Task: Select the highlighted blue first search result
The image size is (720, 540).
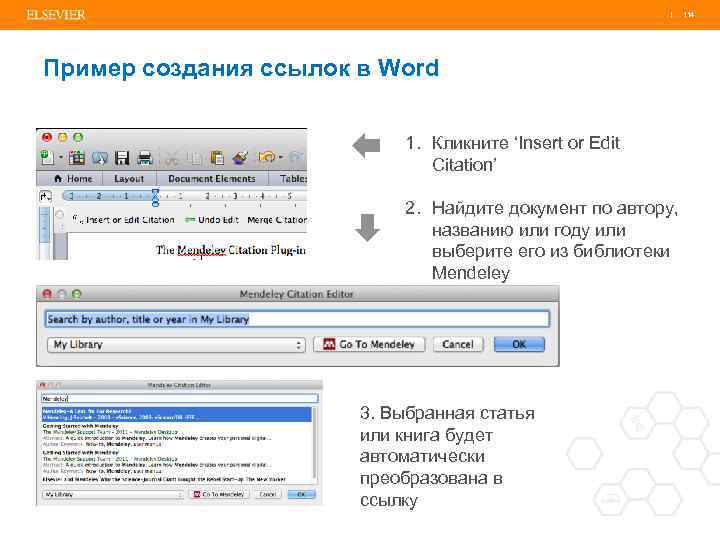Action: click(x=176, y=414)
